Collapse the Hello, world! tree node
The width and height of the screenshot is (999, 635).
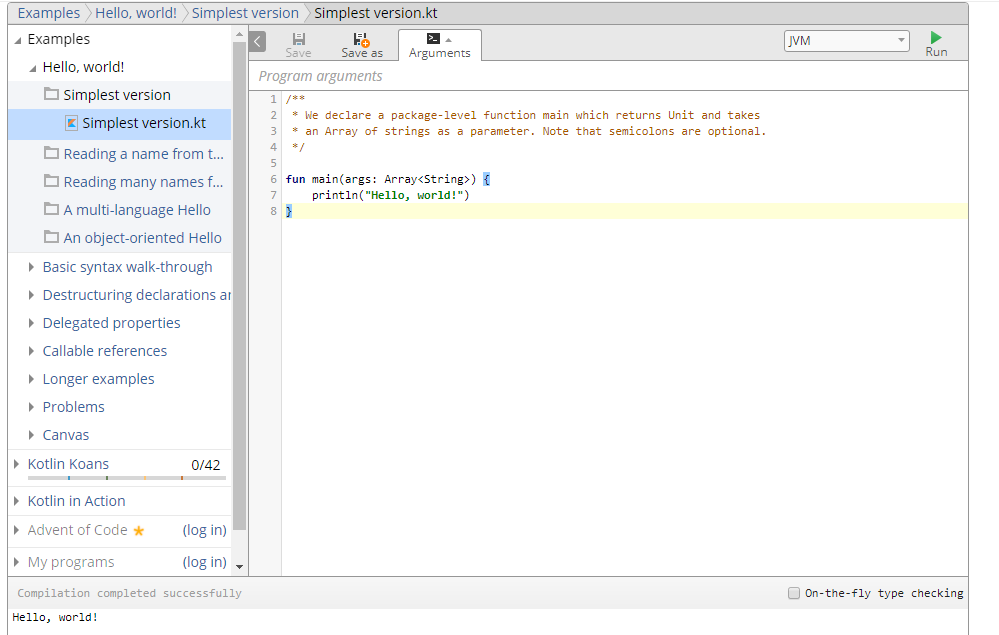[32, 68]
